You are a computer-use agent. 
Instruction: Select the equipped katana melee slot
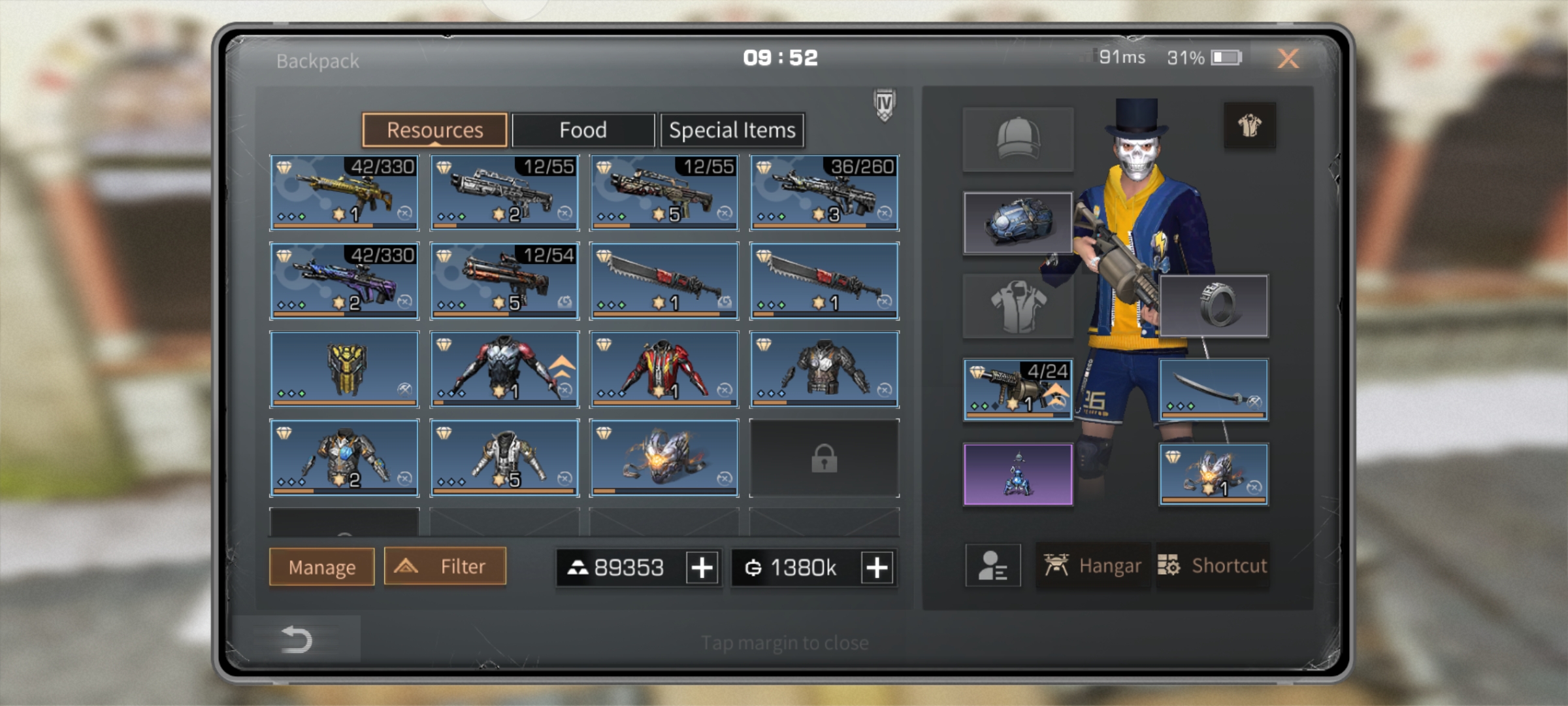coord(1214,389)
